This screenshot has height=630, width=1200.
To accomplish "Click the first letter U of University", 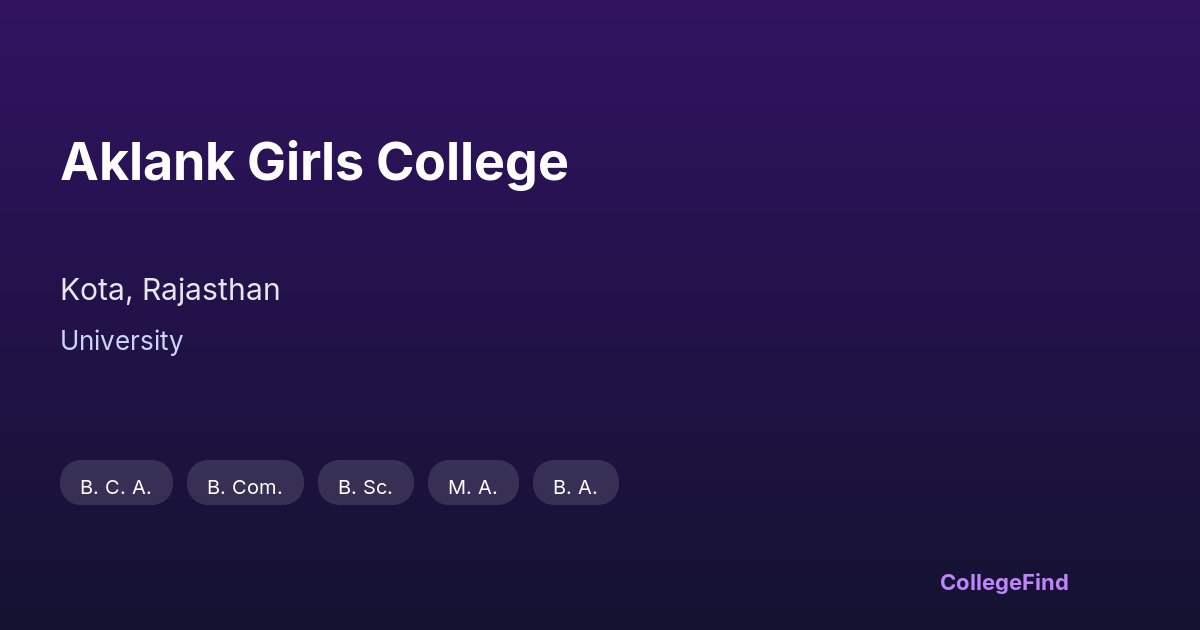I will [68, 341].
